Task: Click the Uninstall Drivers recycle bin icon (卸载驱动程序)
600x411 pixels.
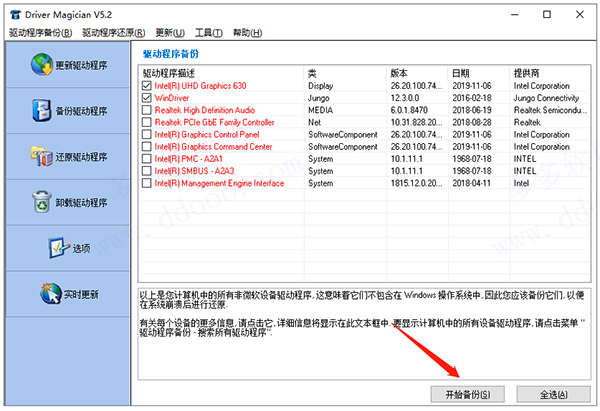Action: pyautogui.click(x=41, y=202)
